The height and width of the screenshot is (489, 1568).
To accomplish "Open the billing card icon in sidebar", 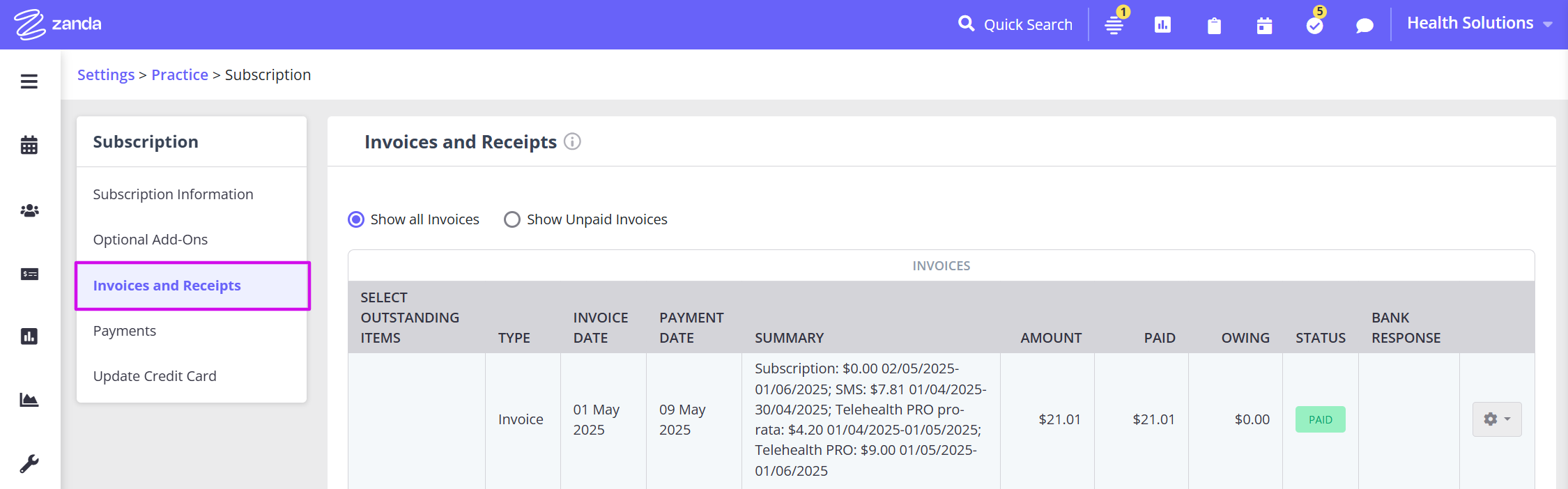I will [x=29, y=274].
